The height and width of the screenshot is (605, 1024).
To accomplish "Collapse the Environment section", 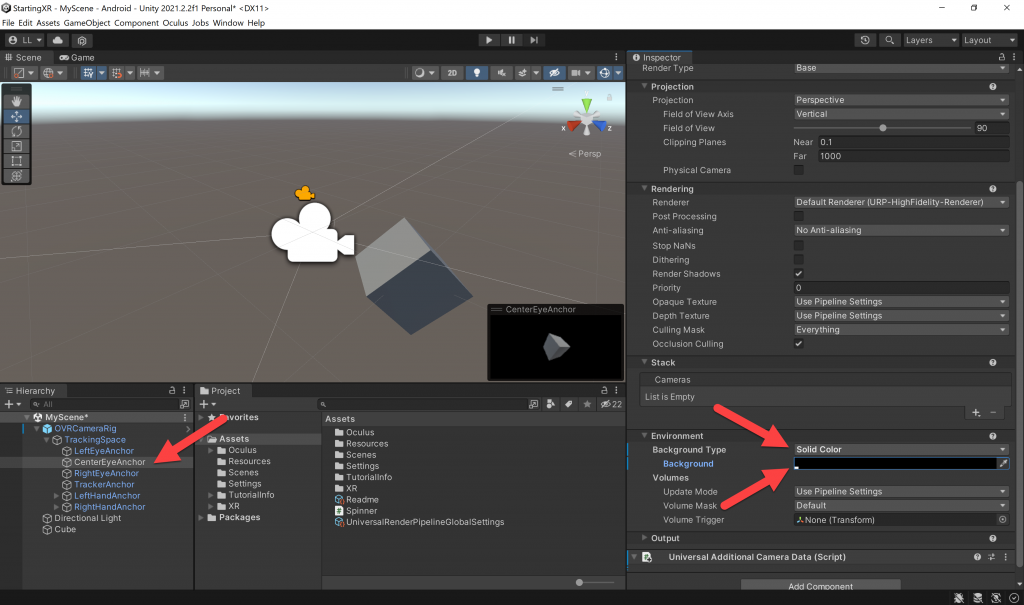I will (645, 435).
